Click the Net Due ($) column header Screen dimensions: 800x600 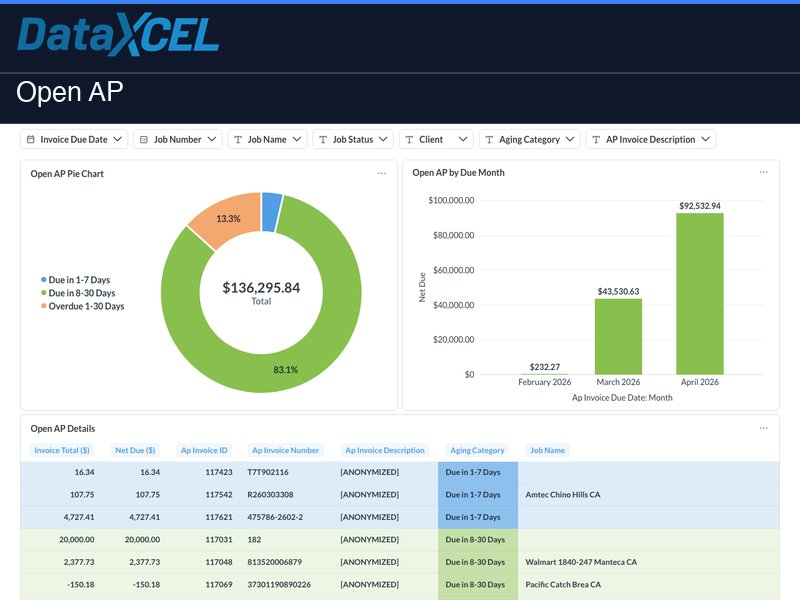click(137, 450)
